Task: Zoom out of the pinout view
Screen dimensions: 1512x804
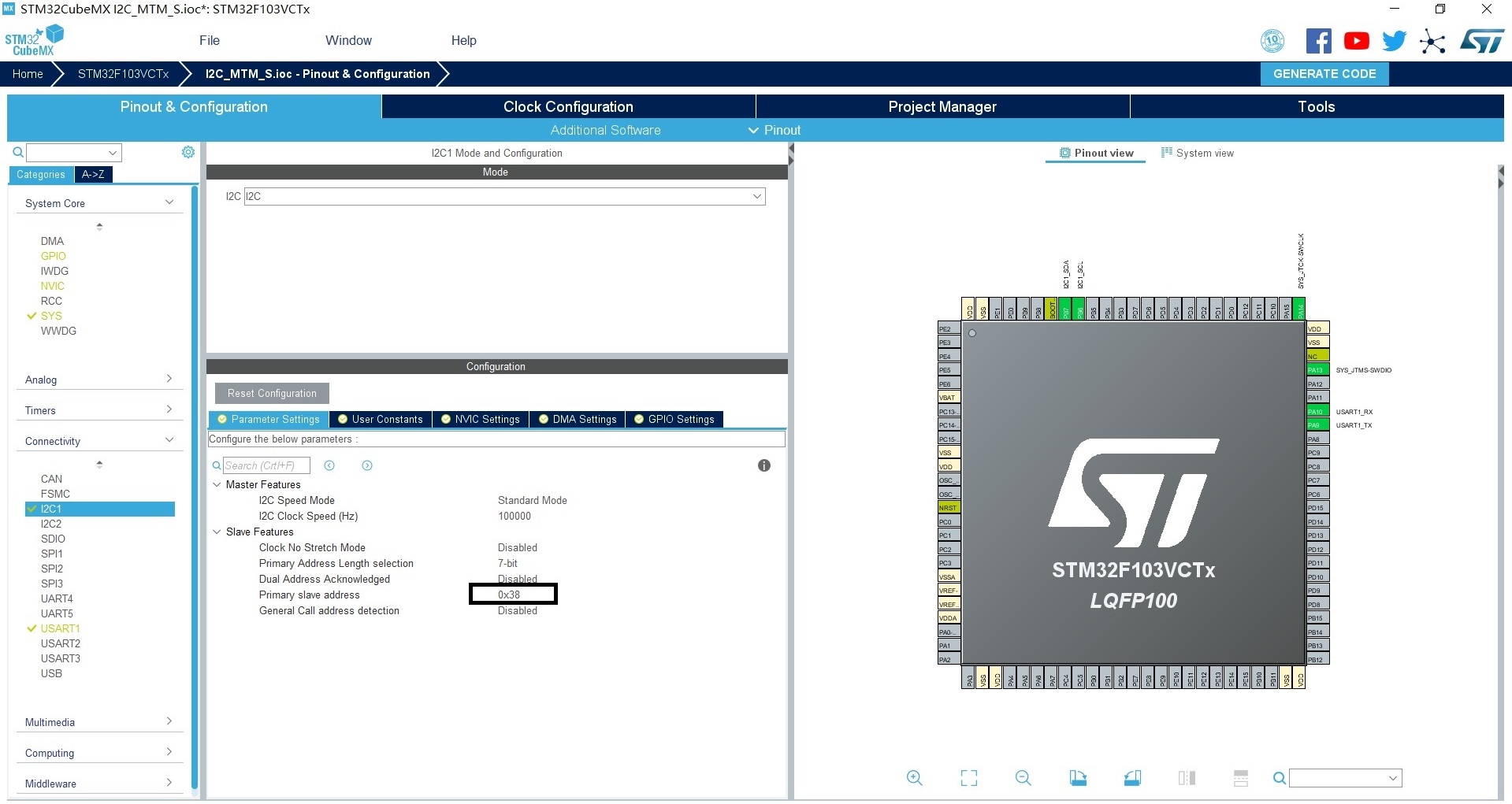Action: pos(1022,778)
